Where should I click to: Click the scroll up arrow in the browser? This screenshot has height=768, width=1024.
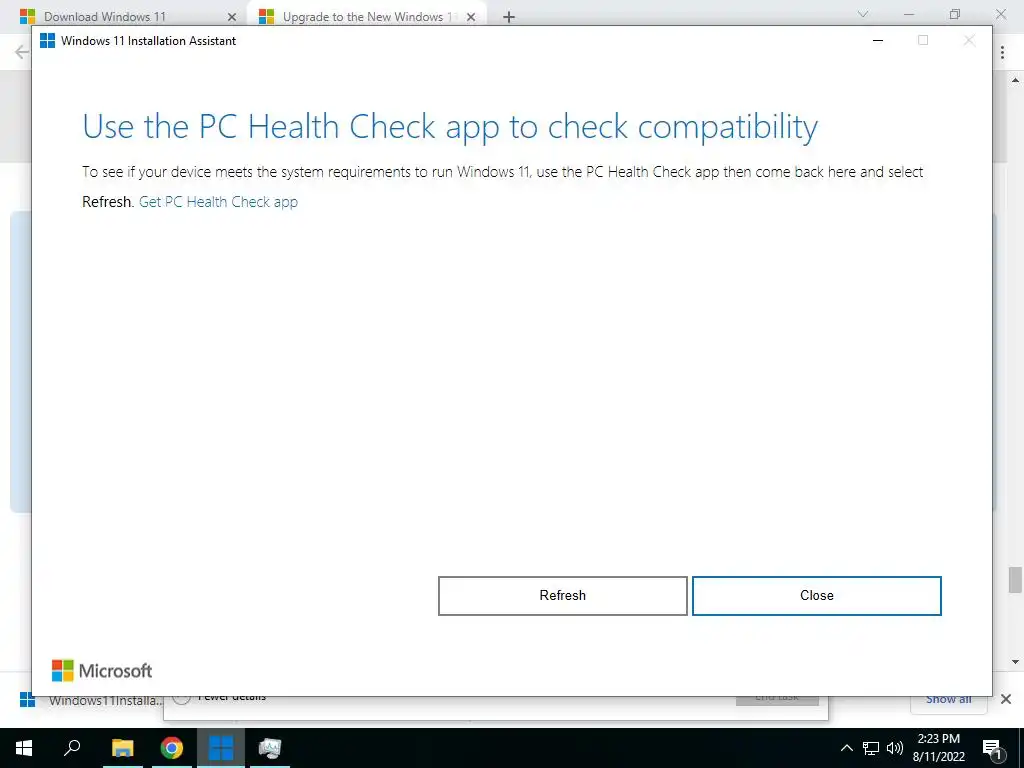pos(1015,80)
